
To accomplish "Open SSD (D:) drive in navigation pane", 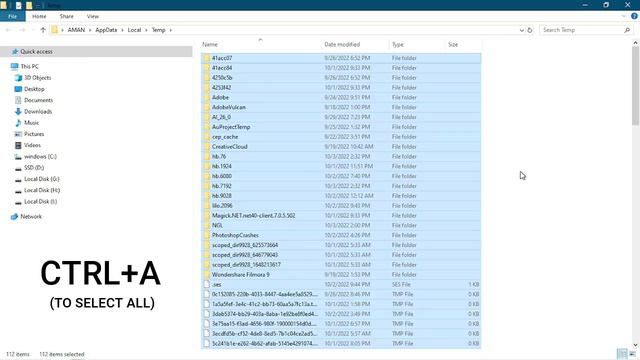I will [34, 168].
